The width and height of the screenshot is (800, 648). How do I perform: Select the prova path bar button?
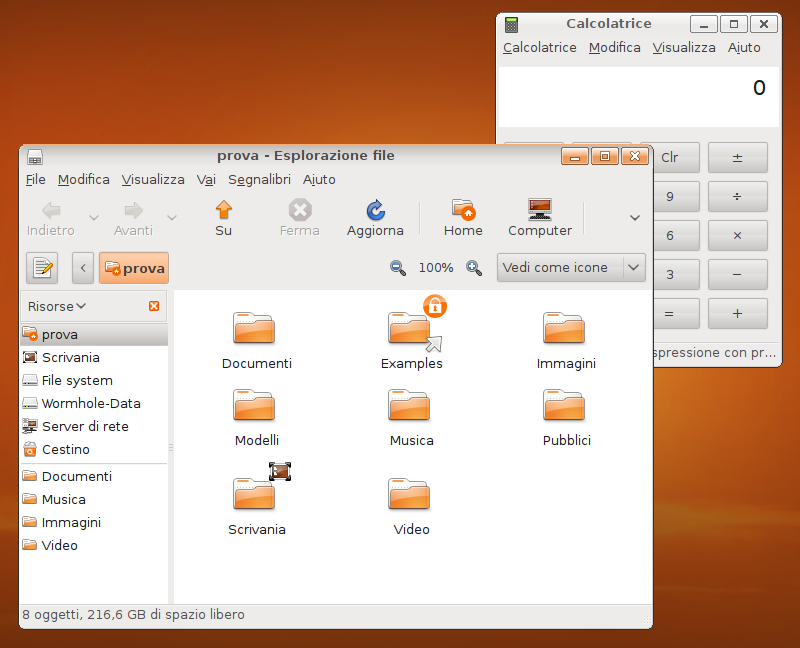click(134, 268)
